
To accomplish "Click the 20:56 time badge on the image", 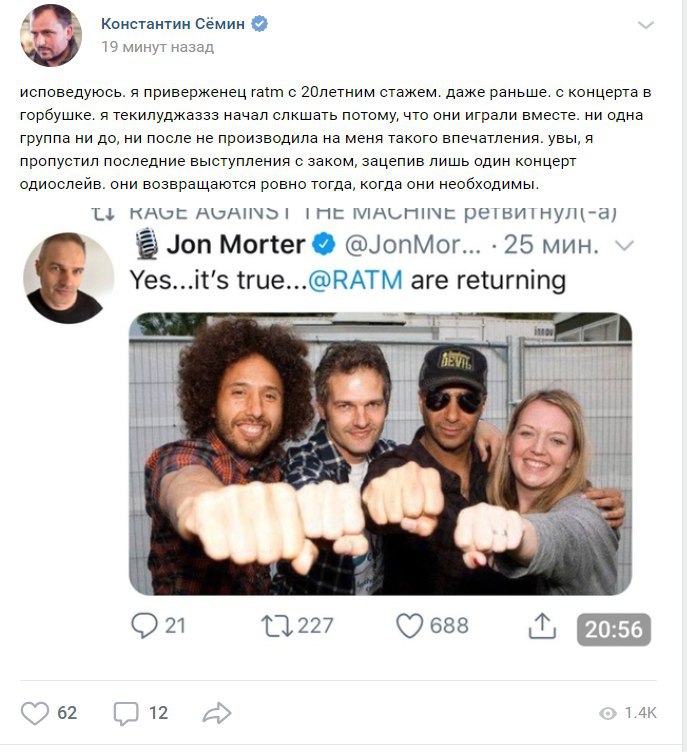I will pos(614,629).
